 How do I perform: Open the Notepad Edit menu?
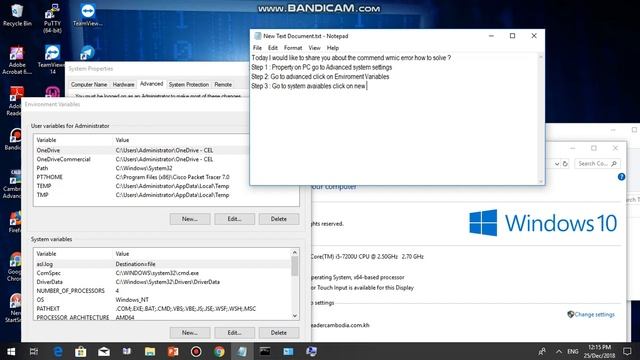click(x=273, y=48)
